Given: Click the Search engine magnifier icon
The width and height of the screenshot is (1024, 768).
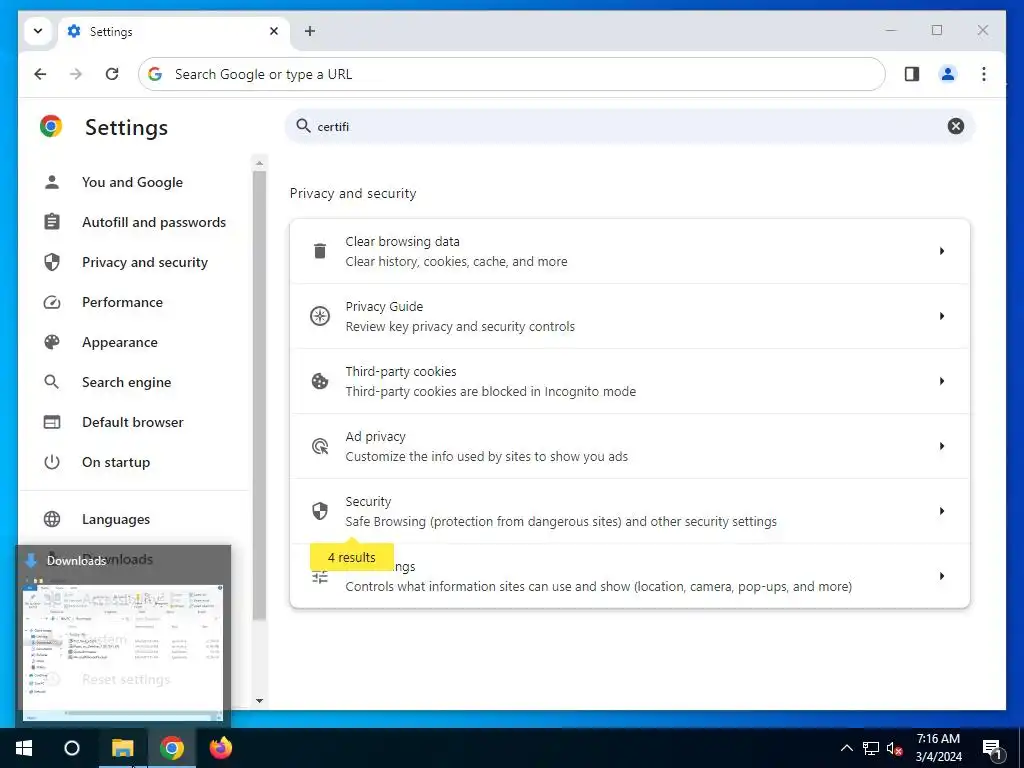Looking at the screenshot, I should [52, 382].
